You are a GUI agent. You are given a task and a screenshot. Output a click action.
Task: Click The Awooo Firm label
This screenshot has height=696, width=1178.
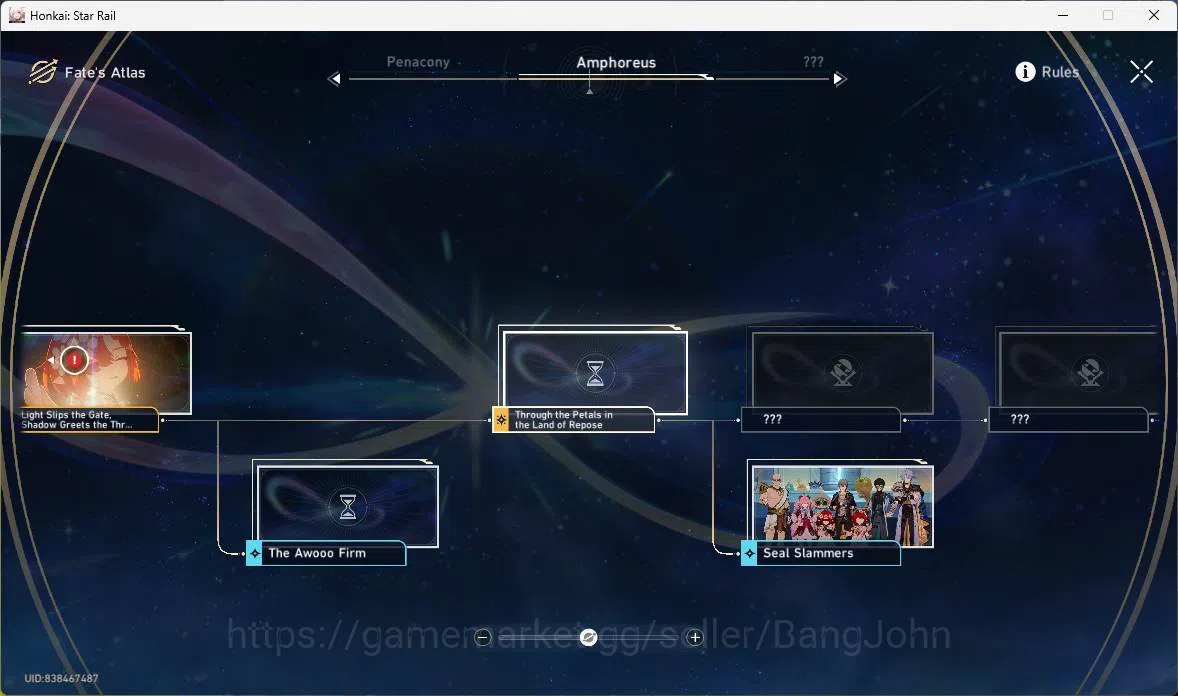coord(317,553)
